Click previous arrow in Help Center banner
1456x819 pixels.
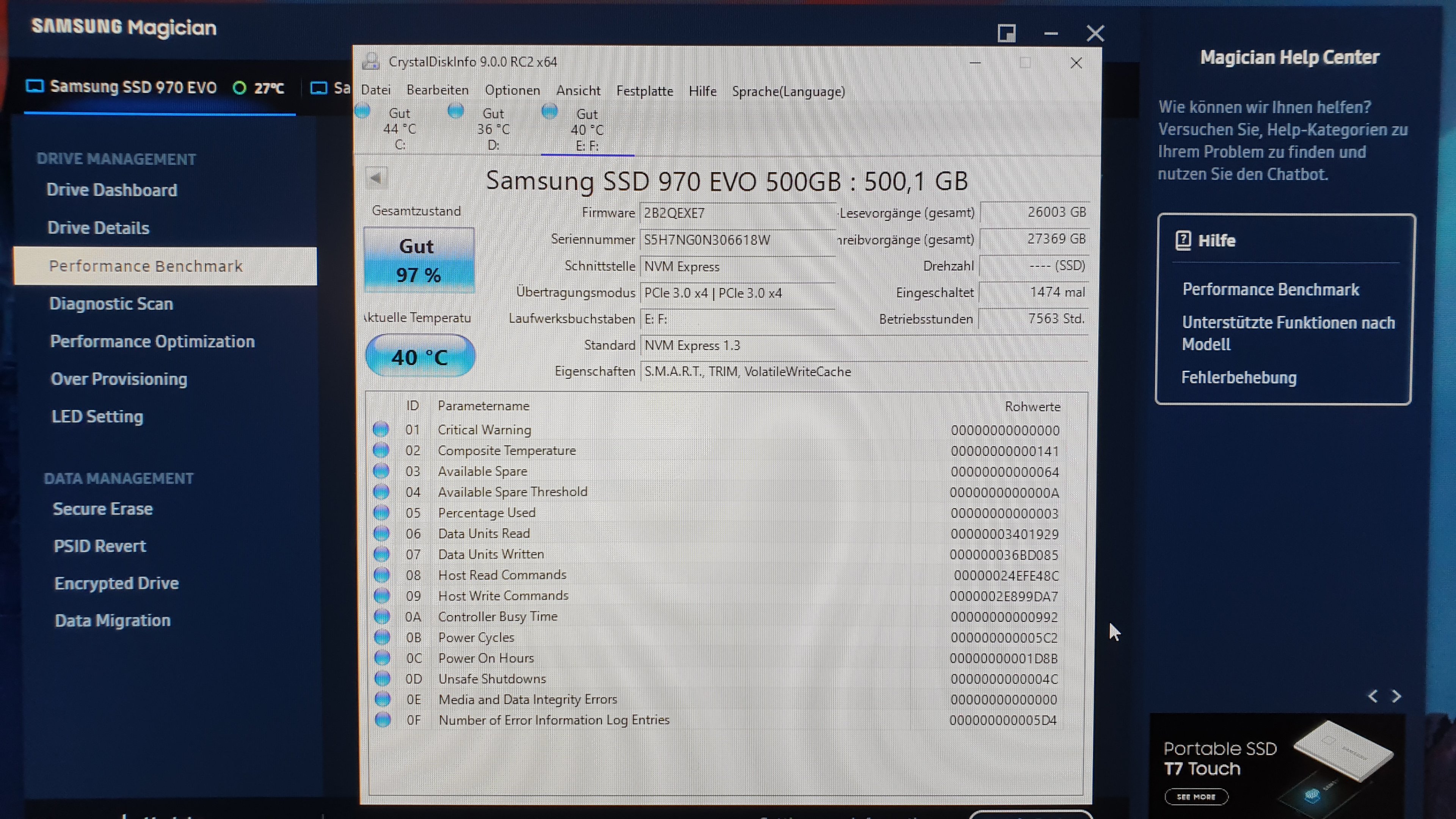coord(1372,696)
